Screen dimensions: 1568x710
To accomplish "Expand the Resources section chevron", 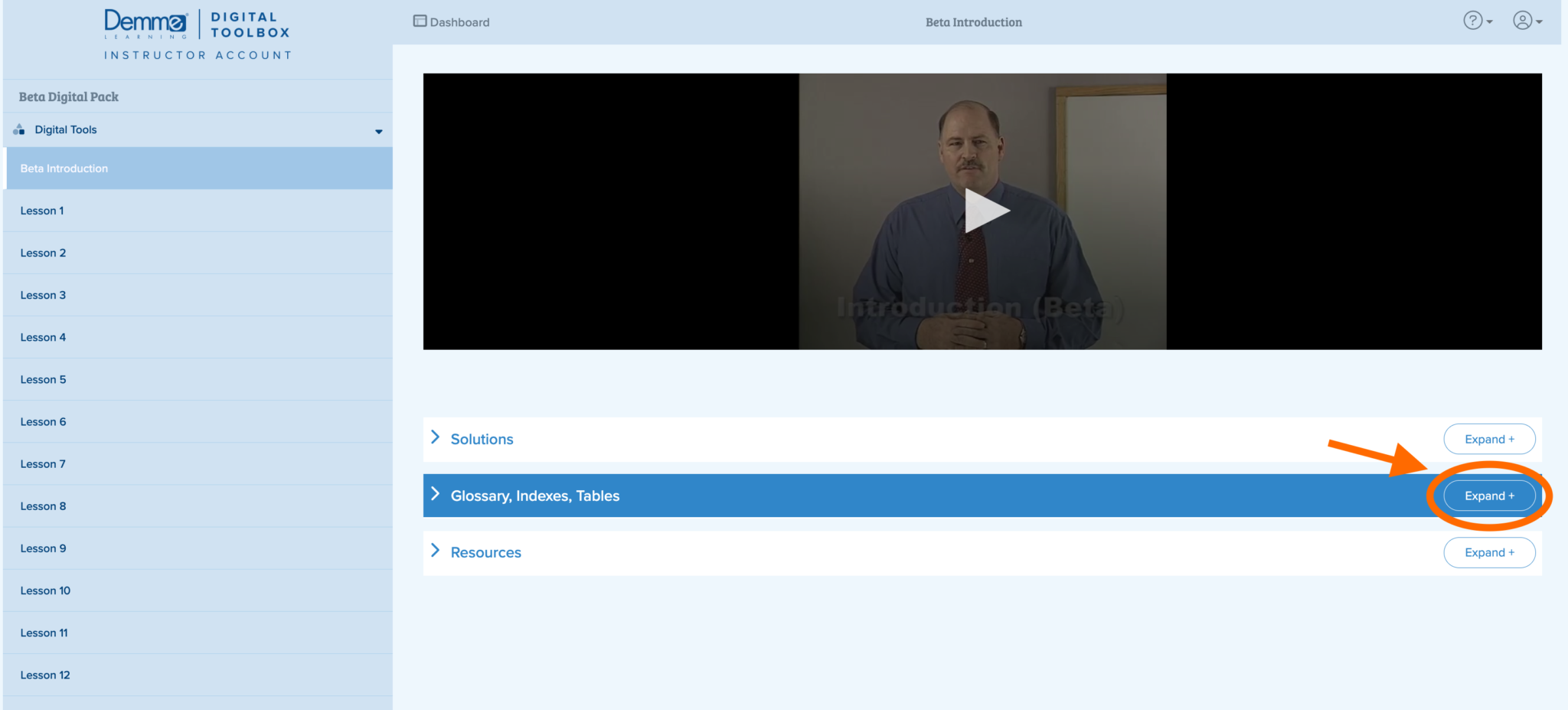I will 435,550.
